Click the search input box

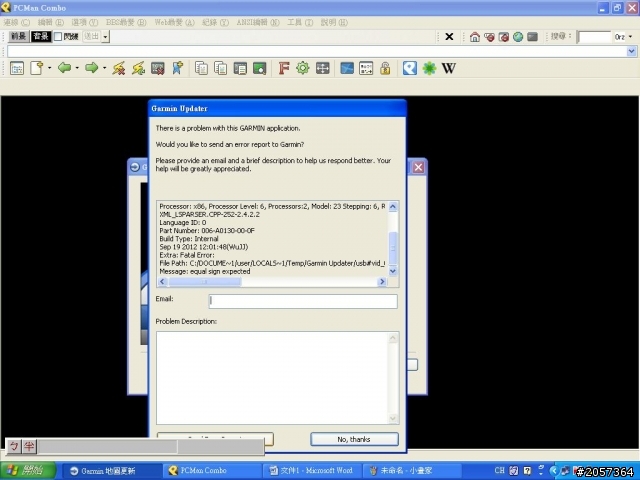coord(594,37)
